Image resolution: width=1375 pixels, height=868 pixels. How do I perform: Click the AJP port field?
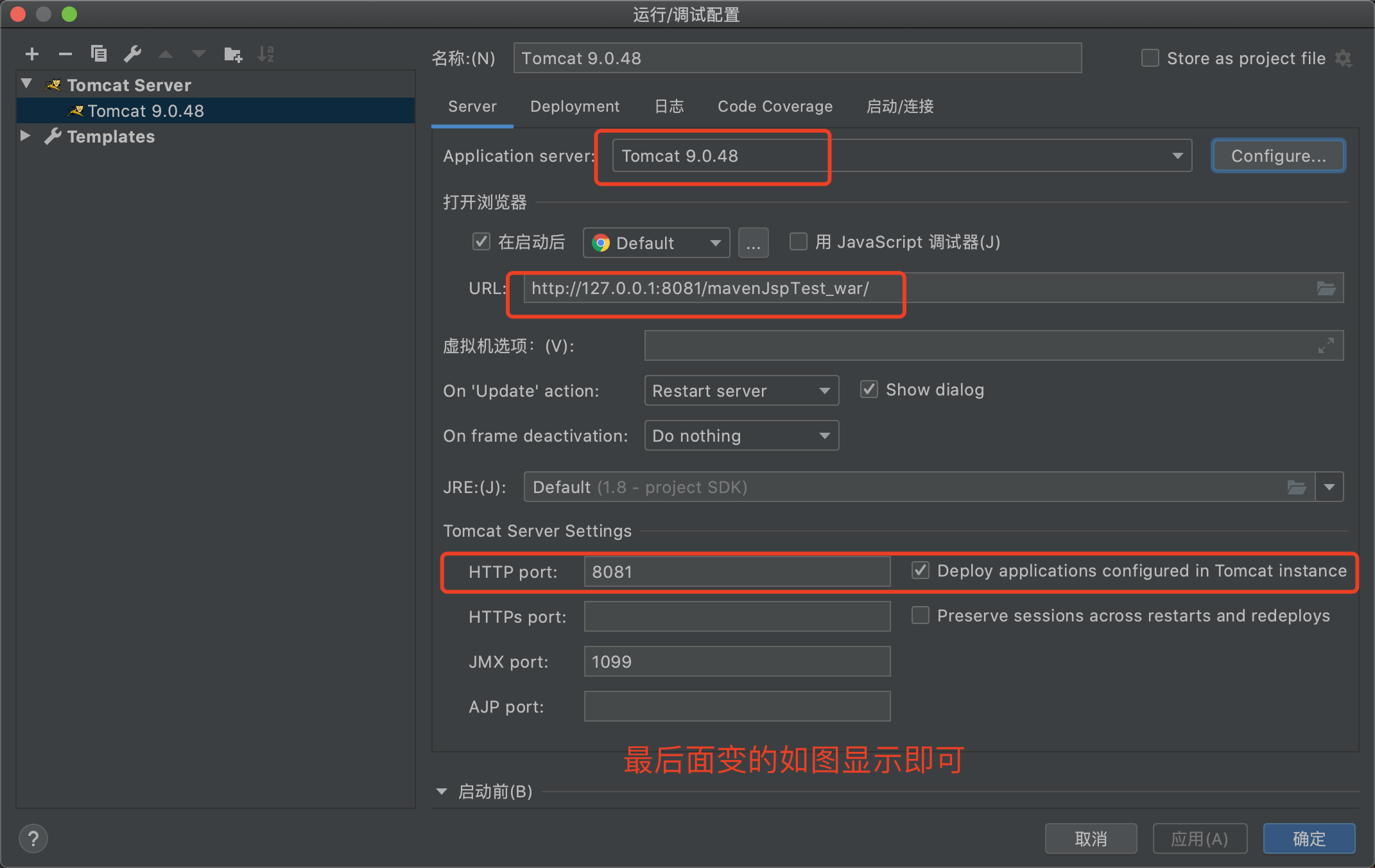pos(737,706)
